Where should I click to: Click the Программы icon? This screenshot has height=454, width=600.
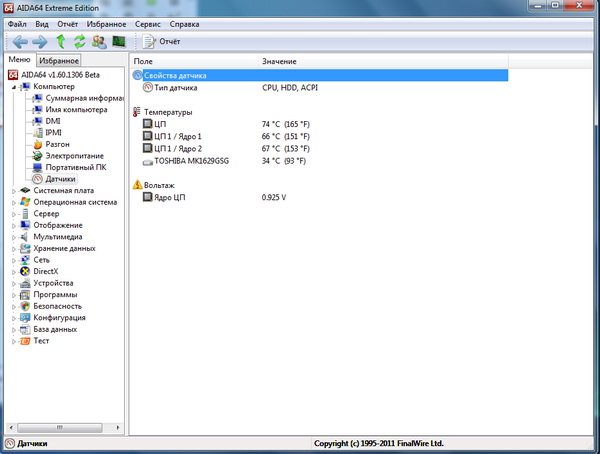point(25,294)
